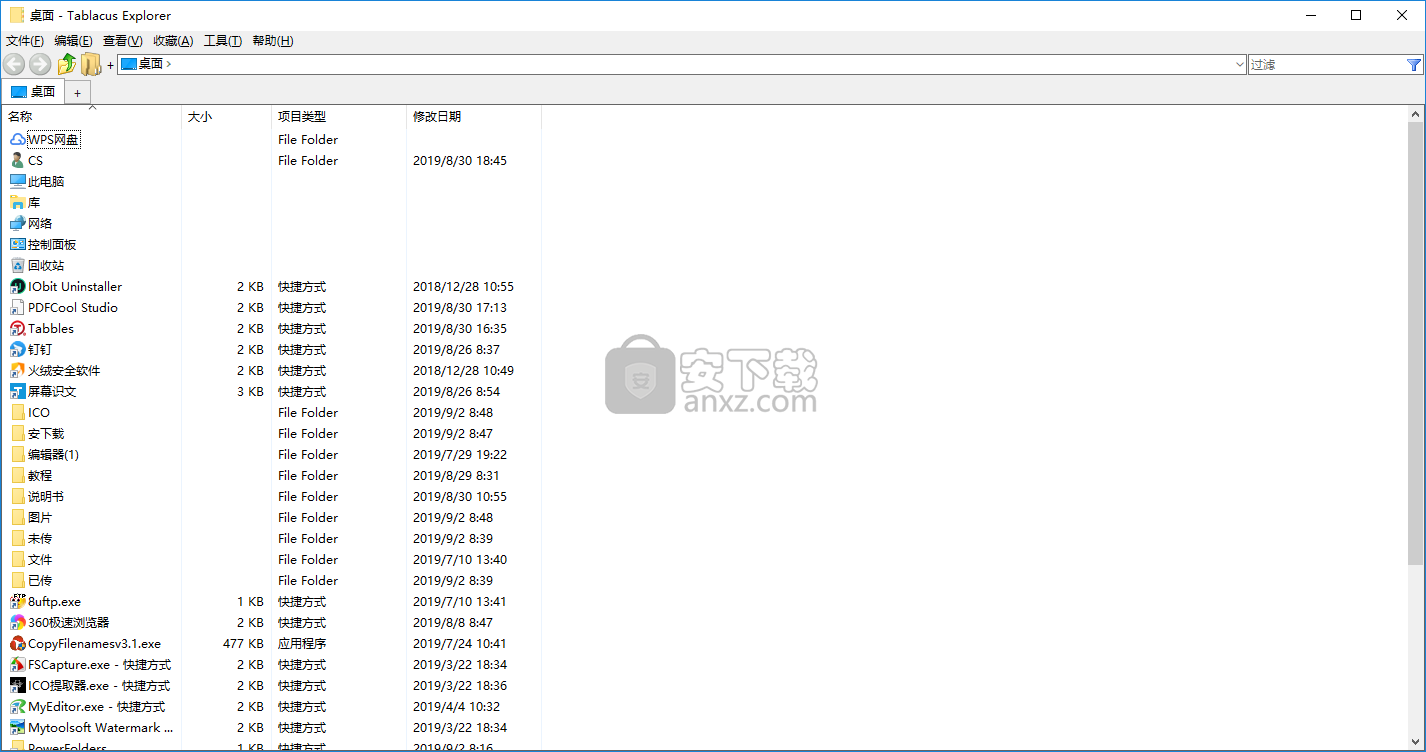1426x752 pixels.
Task: Select the 库 libraries icon
Action: (x=18, y=202)
